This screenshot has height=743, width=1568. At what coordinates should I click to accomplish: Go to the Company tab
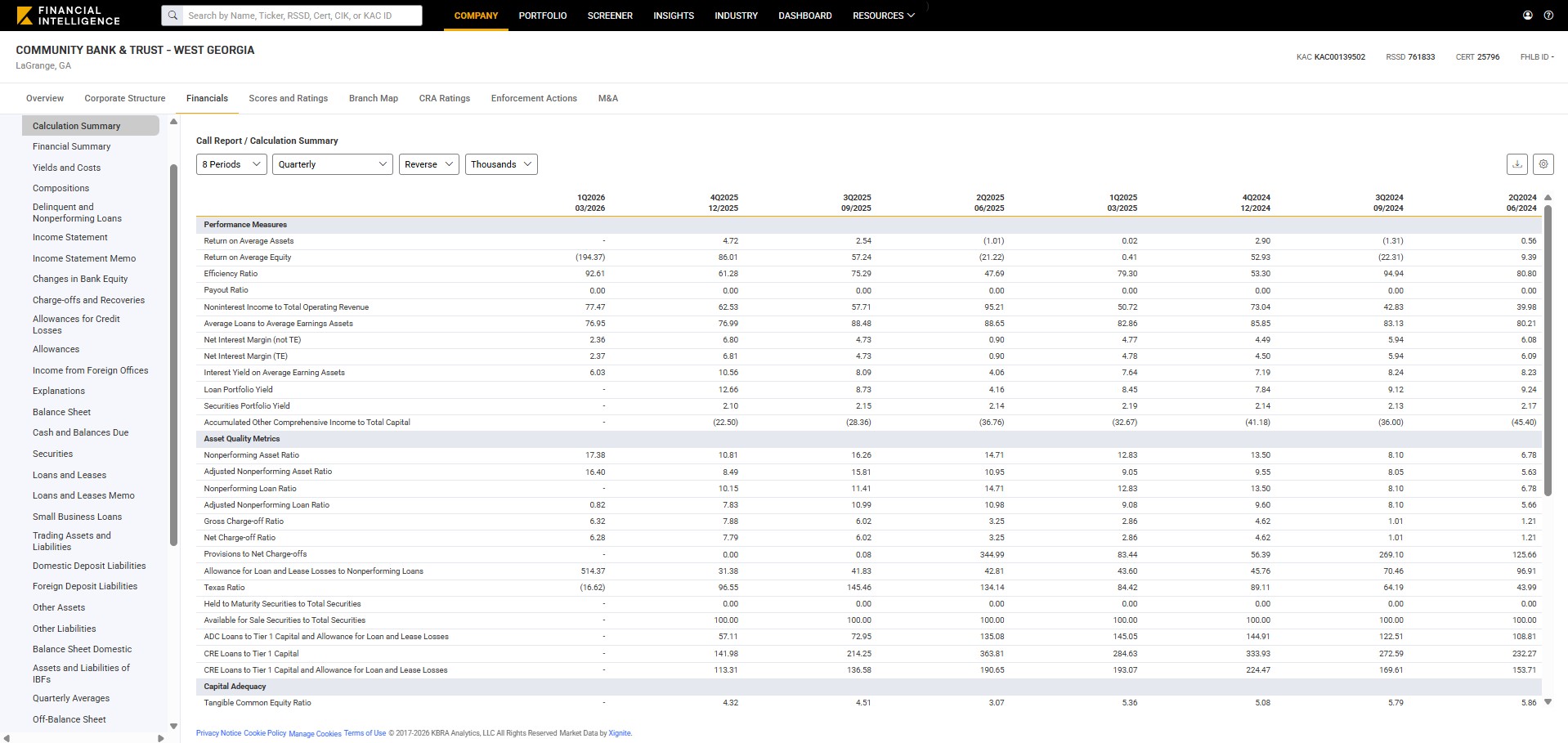[476, 16]
